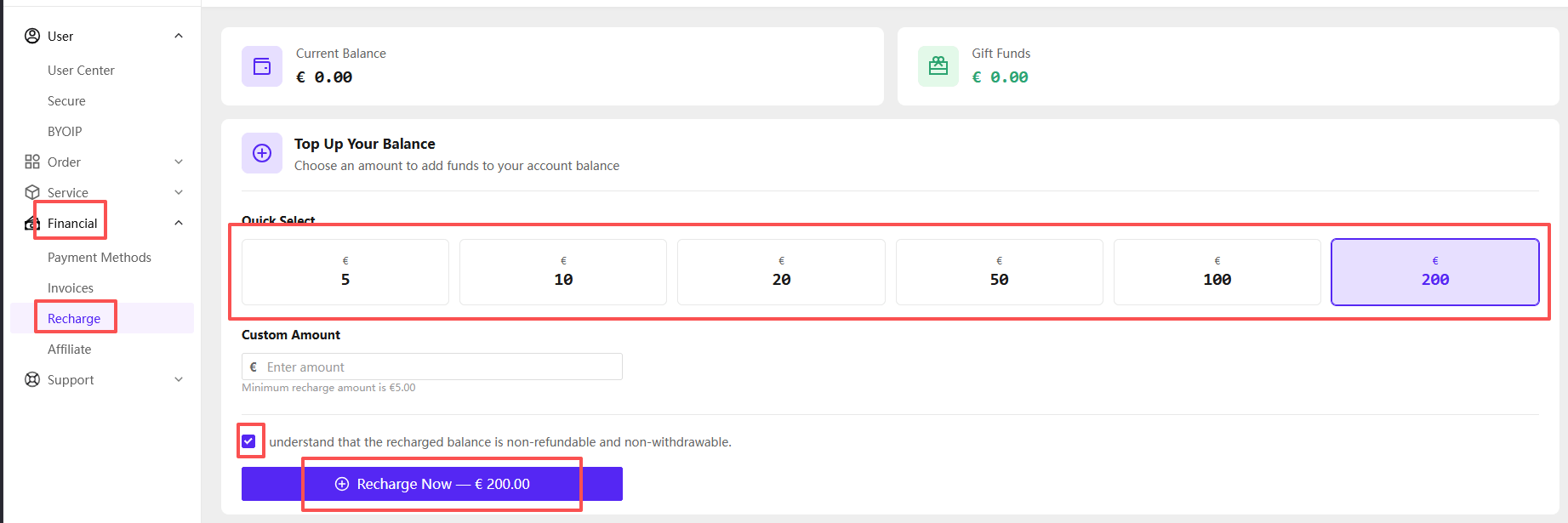Viewport: 1568px width, 523px height.
Task: Pick the €200 quick amount
Action: tap(1435, 272)
